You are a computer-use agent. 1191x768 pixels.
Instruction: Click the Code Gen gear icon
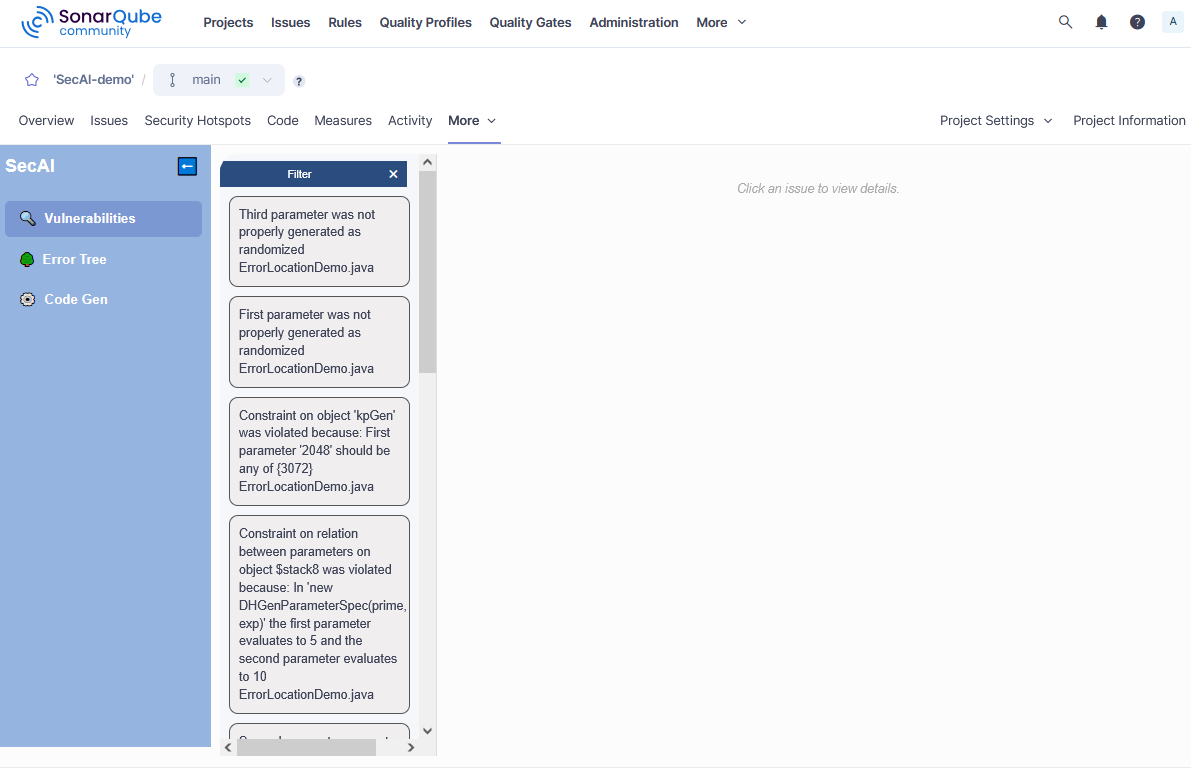point(27,299)
